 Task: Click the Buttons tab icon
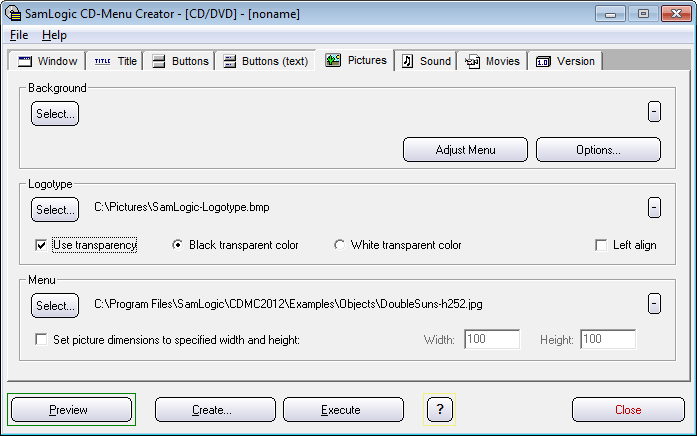click(x=159, y=61)
